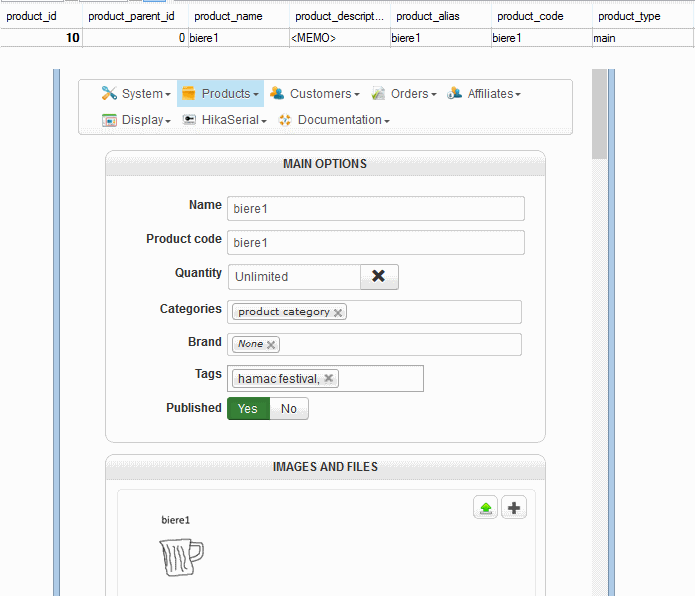Open the Documentation dropdown menu
The width and height of the screenshot is (695, 596).
click(334, 120)
